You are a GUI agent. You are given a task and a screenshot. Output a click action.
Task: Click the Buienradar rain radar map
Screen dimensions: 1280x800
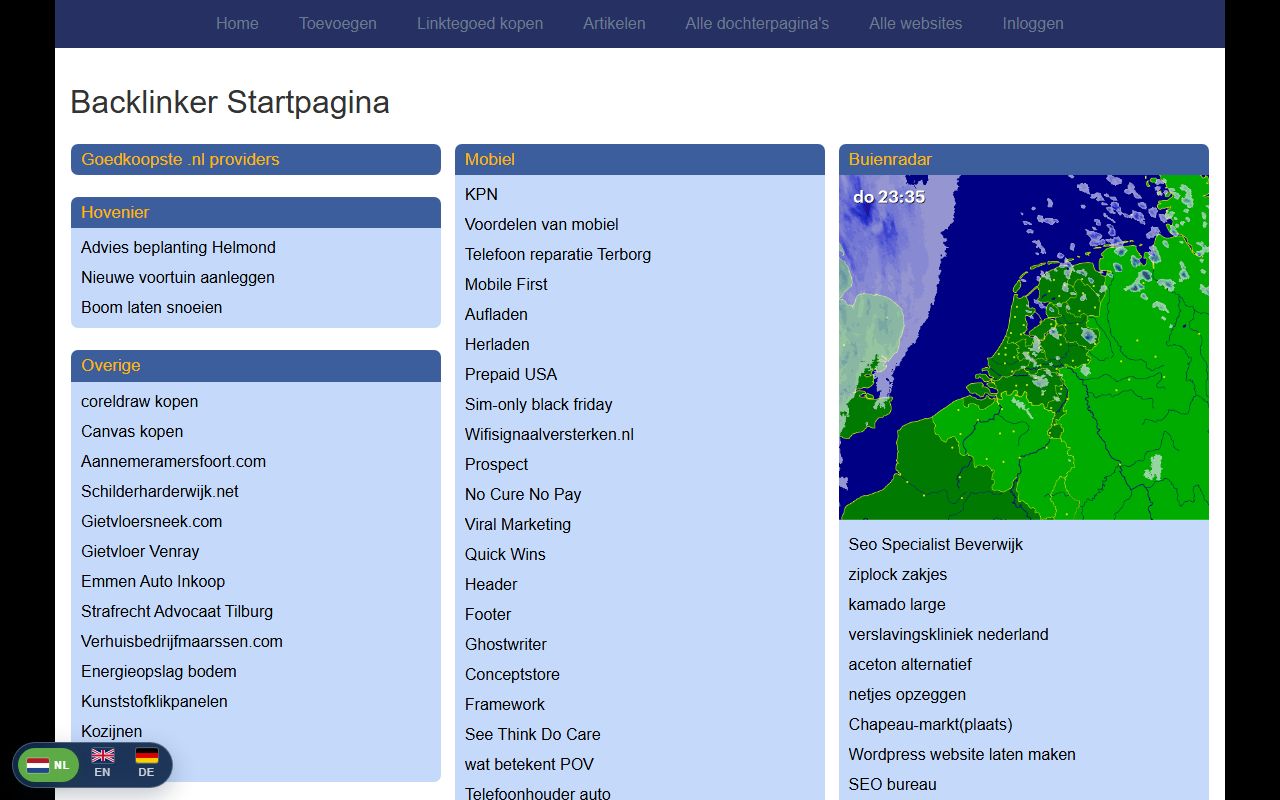(x=1024, y=347)
